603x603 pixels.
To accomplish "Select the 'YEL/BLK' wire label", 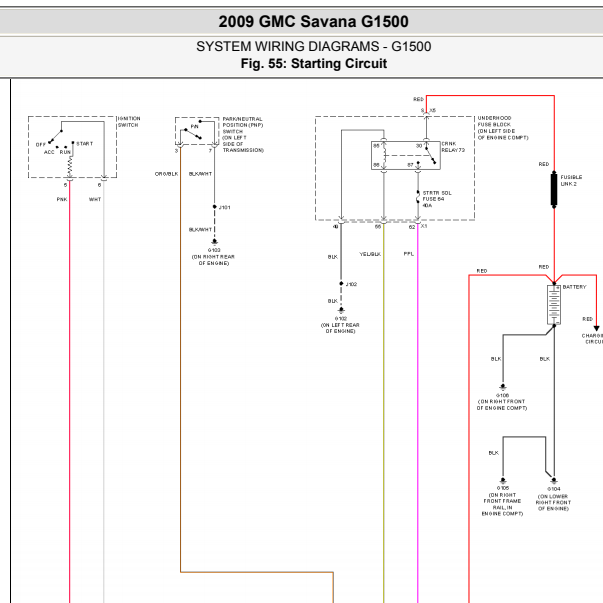I will (x=370, y=254).
